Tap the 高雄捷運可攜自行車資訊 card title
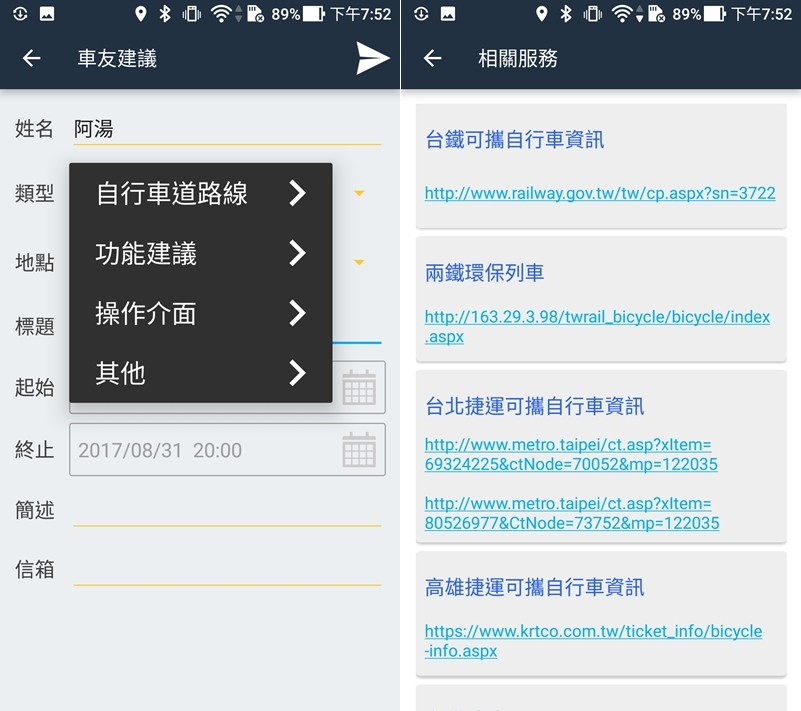This screenshot has width=801, height=711. 534,587
